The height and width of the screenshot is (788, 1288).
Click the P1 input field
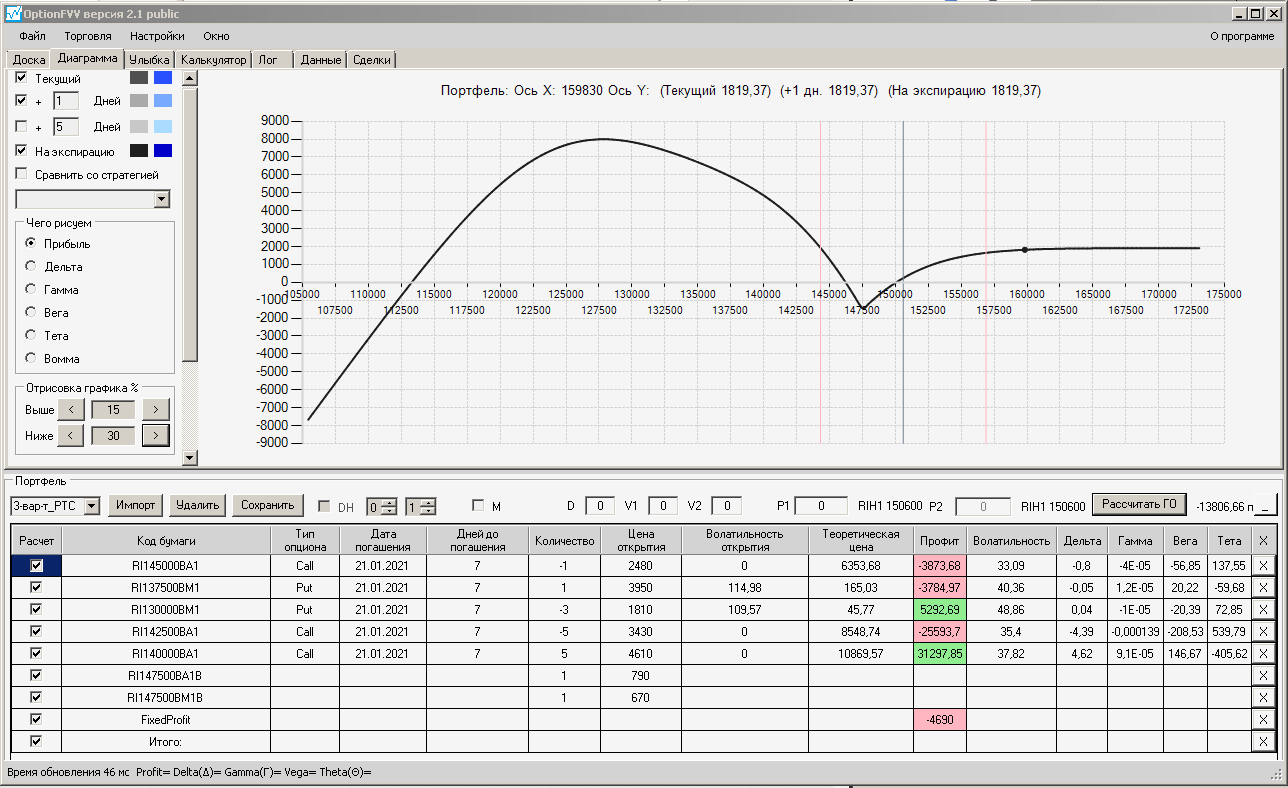click(x=823, y=506)
